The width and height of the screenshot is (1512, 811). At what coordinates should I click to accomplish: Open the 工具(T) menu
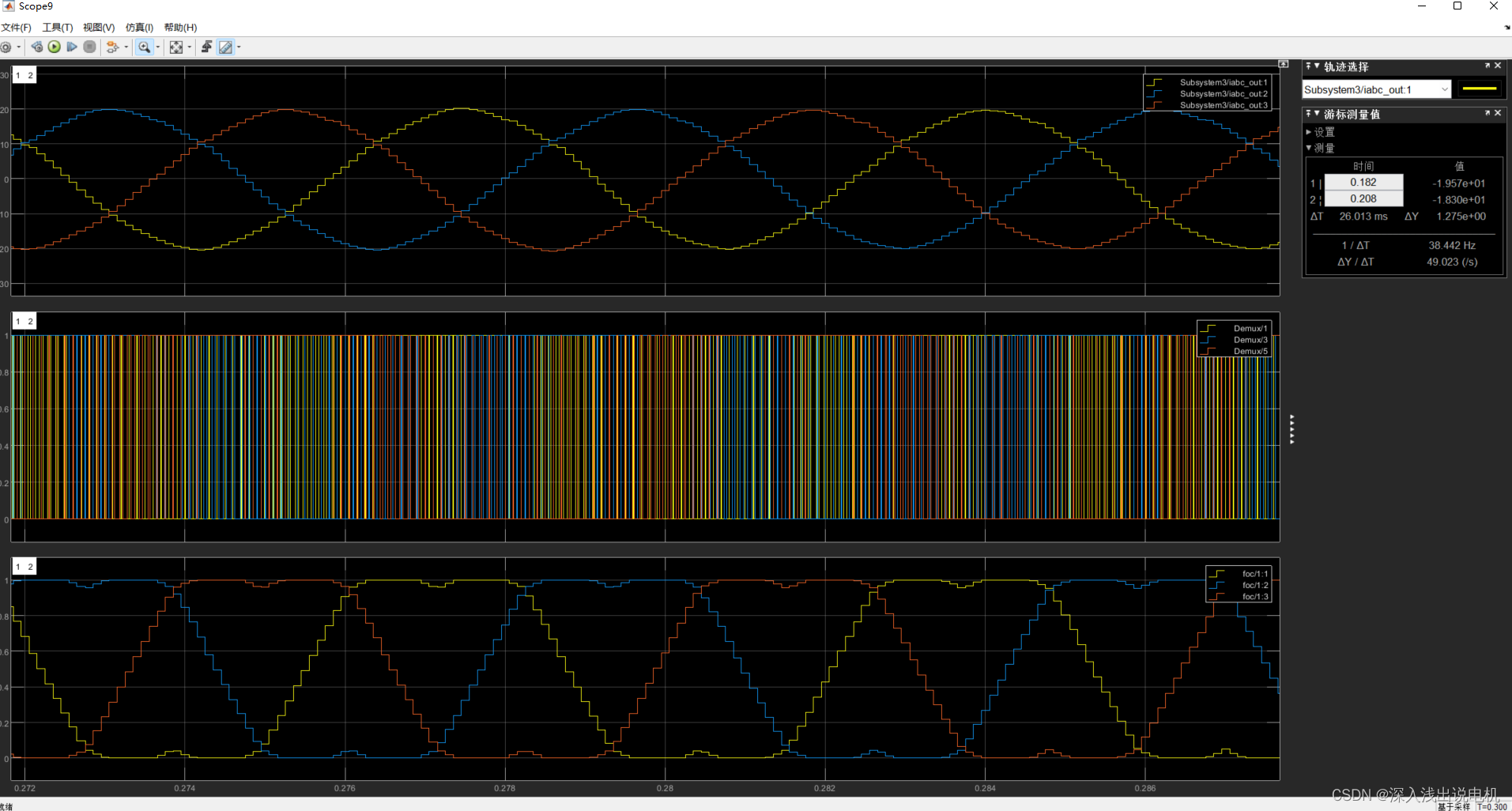(57, 28)
